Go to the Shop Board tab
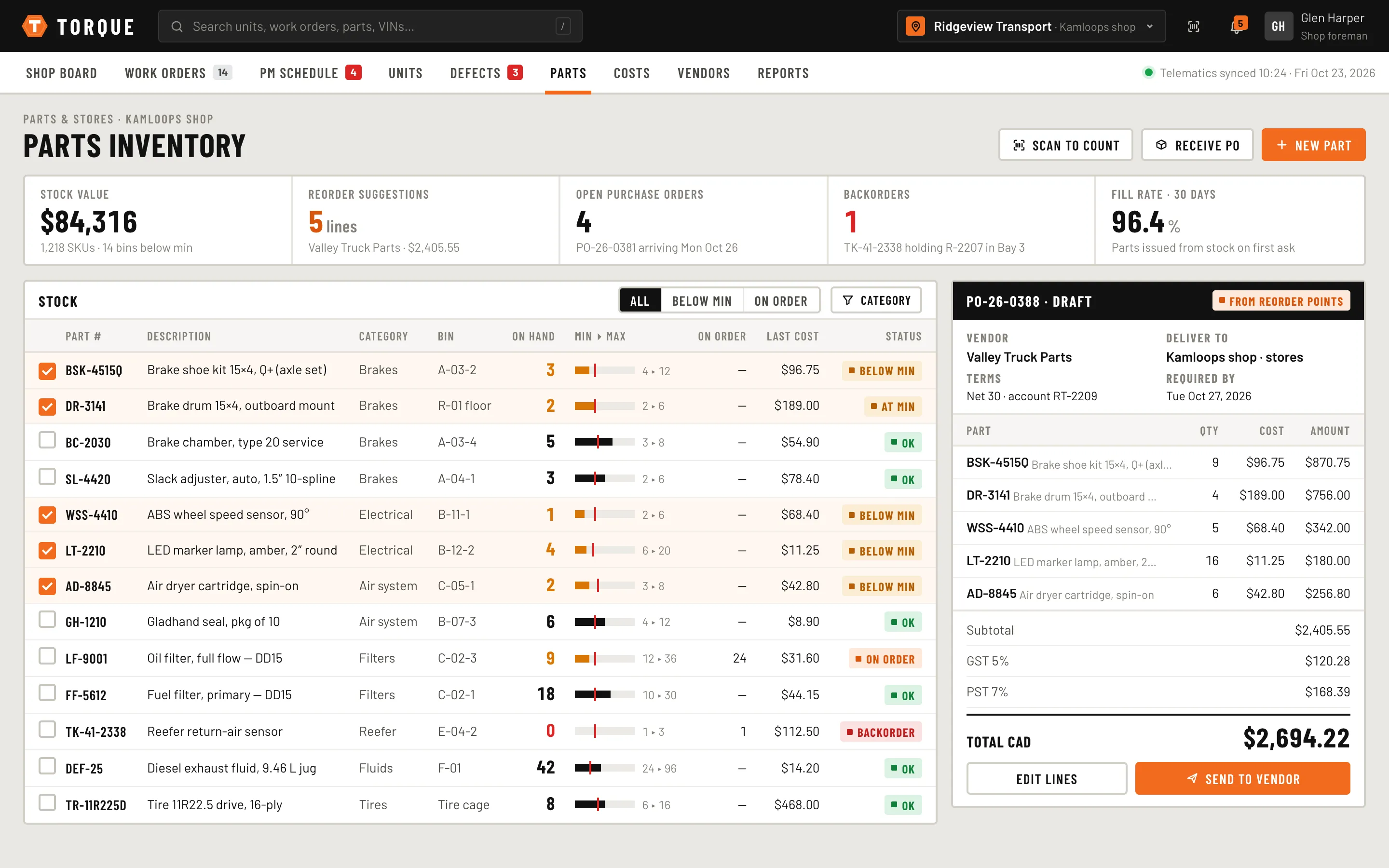The image size is (1389, 868). (61, 73)
